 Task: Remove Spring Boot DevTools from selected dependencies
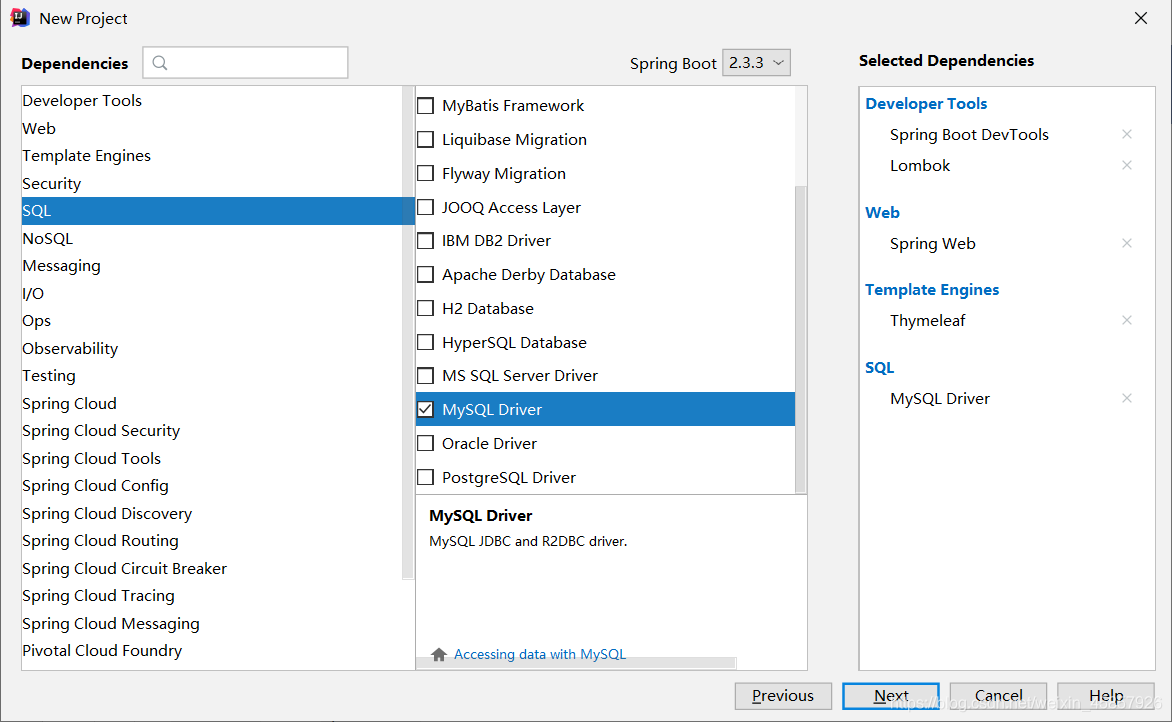click(x=1126, y=135)
